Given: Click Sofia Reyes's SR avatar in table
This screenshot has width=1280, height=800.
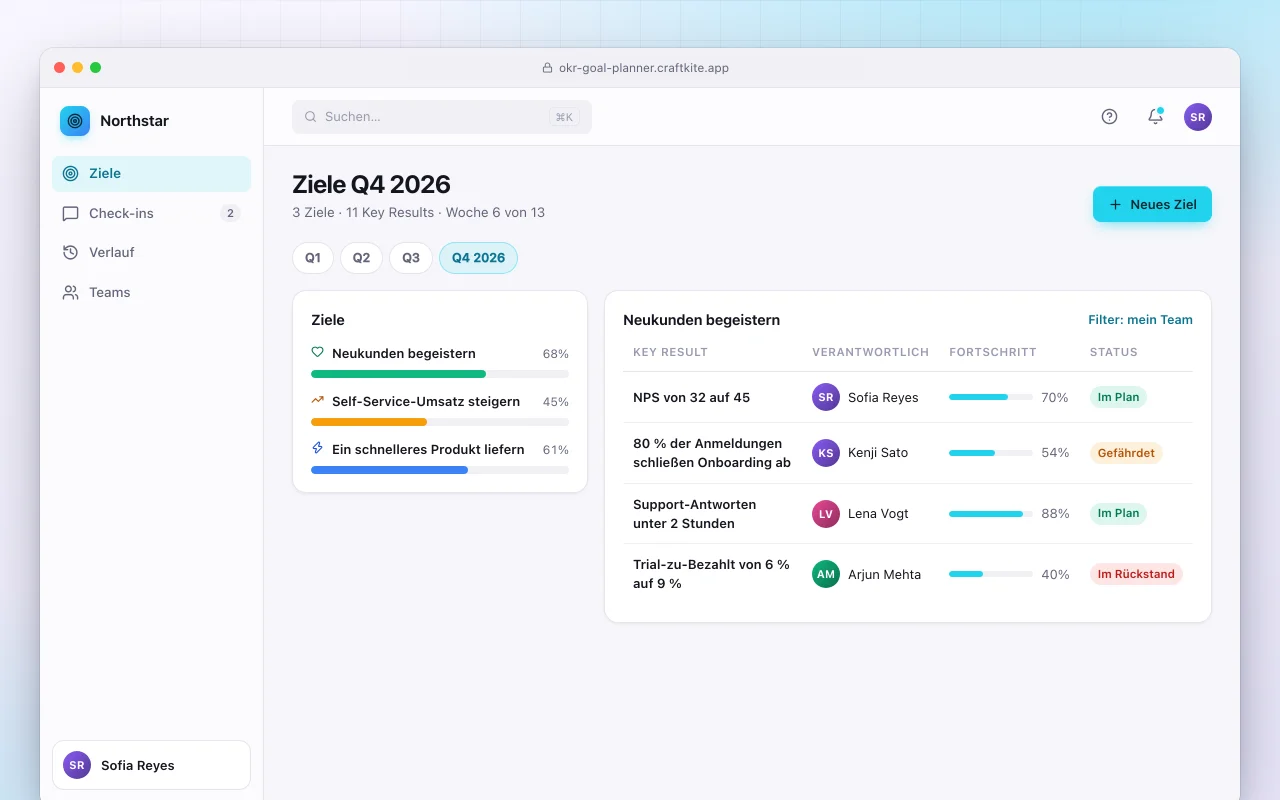Looking at the screenshot, I should pyautogui.click(x=826, y=397).
